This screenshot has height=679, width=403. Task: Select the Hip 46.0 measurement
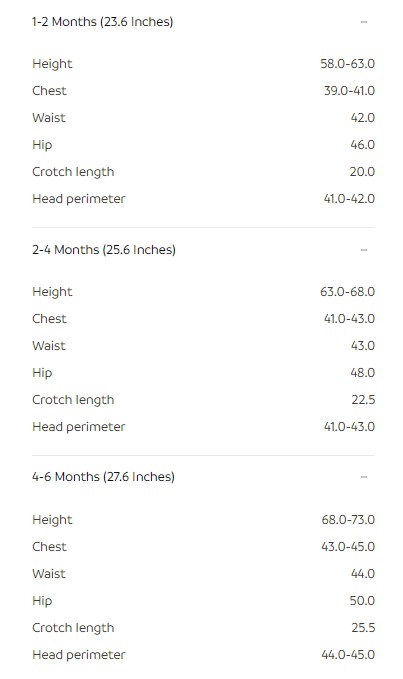(363, 145)
